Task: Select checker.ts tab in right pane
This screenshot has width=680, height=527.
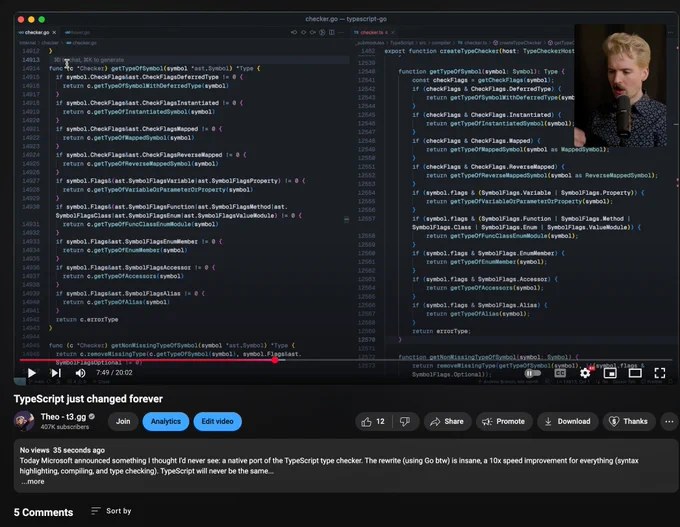Action: (x=371, y=33)
